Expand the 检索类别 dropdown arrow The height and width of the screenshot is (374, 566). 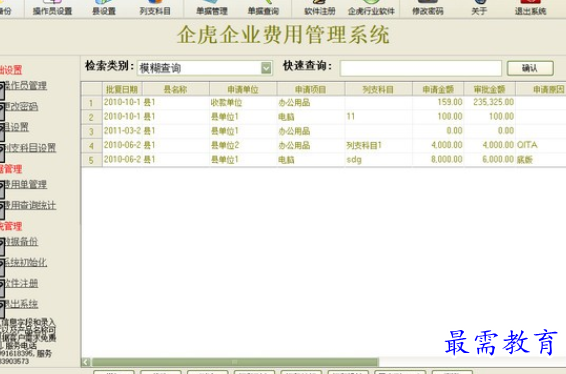coord(266,68)
